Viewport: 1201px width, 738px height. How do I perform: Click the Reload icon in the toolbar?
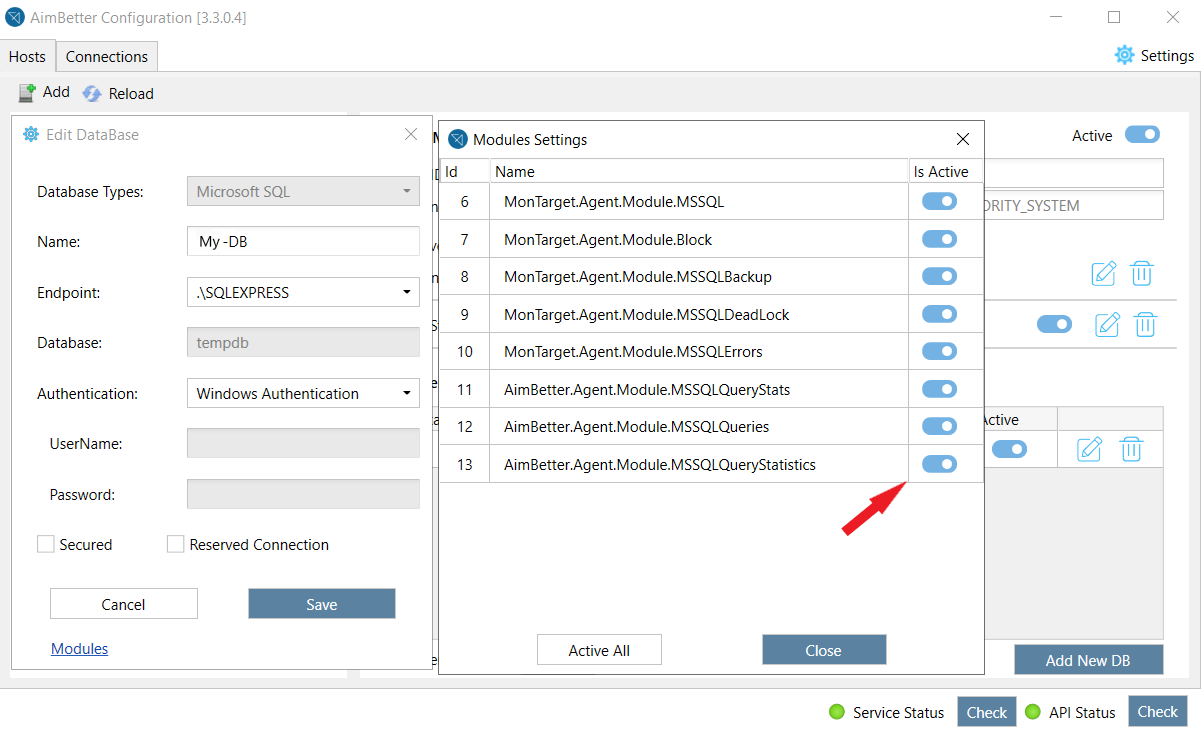click(92, 93)
